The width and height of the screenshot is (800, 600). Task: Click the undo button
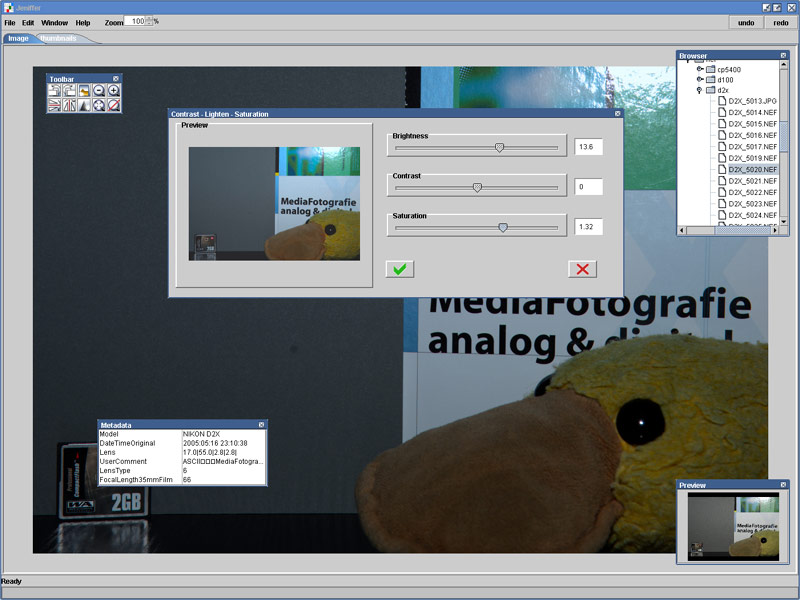click(x=746, y=22)
